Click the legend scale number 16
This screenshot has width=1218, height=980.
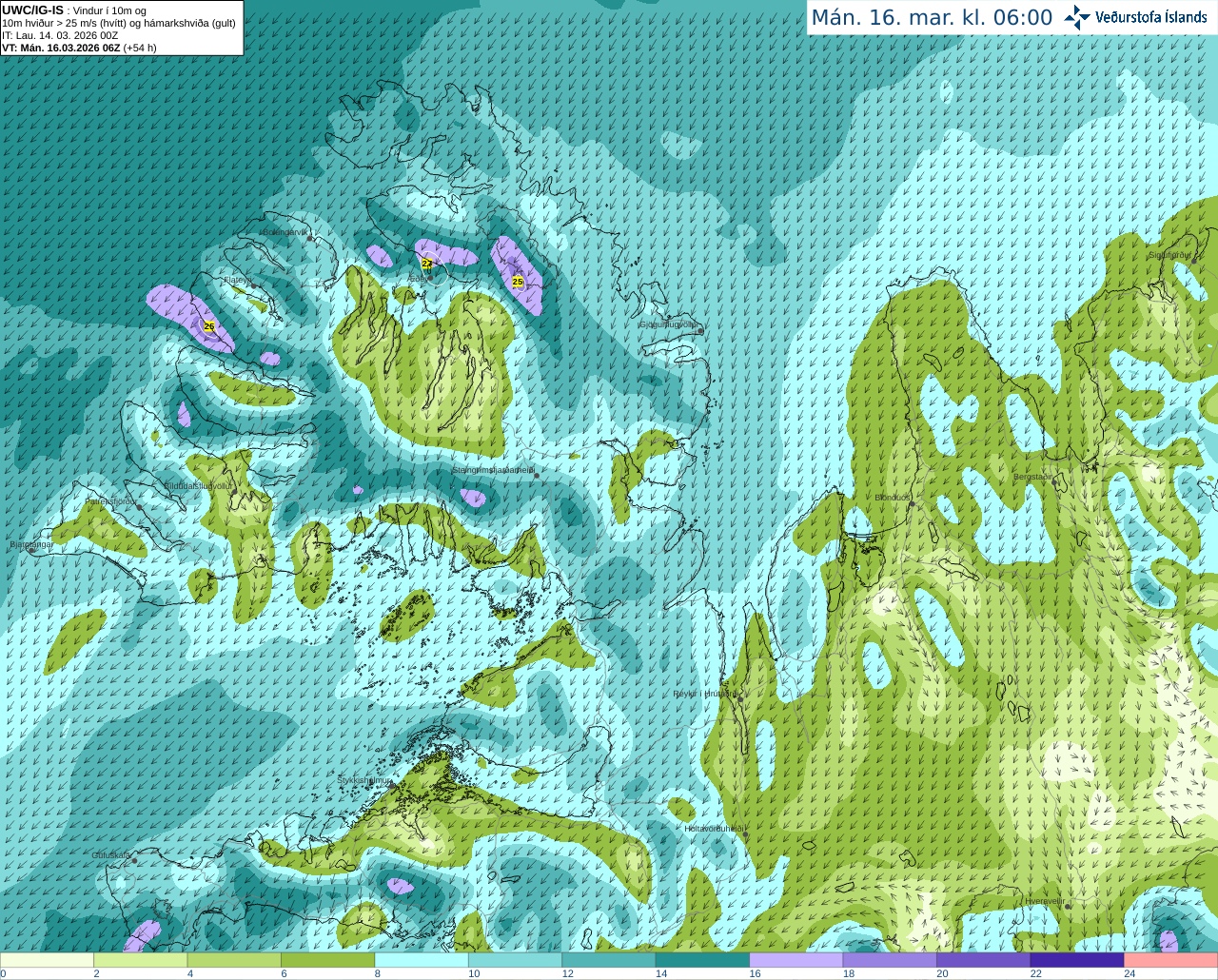(755, 973)
